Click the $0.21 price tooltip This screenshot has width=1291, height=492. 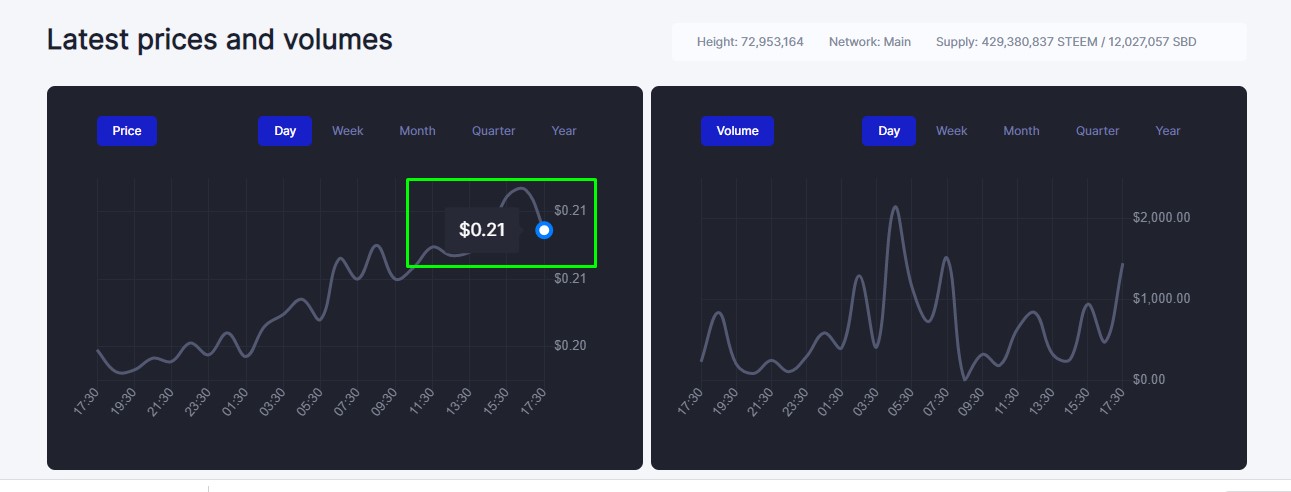[x=482, y=230]
